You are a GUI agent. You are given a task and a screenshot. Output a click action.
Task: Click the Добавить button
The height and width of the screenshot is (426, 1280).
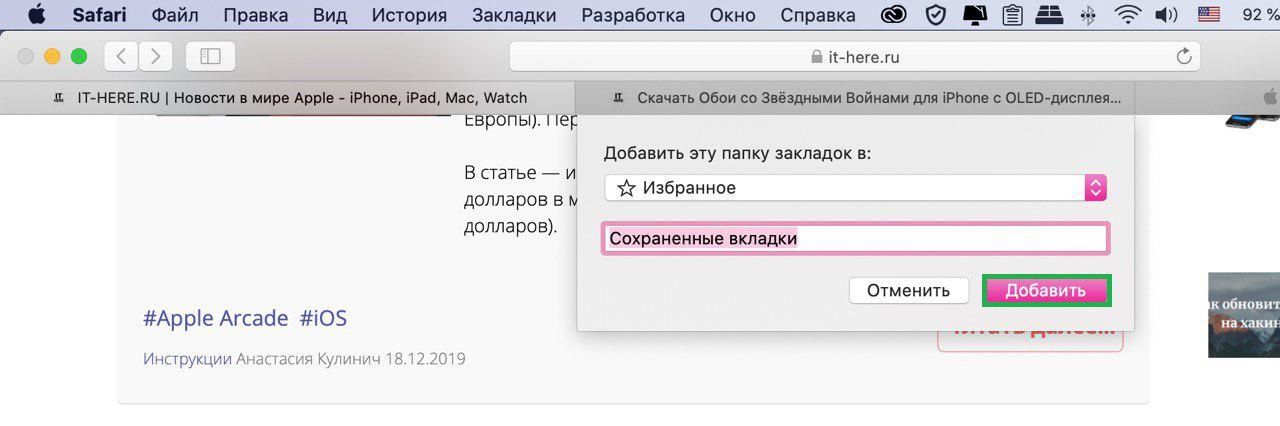point(1046,291)
